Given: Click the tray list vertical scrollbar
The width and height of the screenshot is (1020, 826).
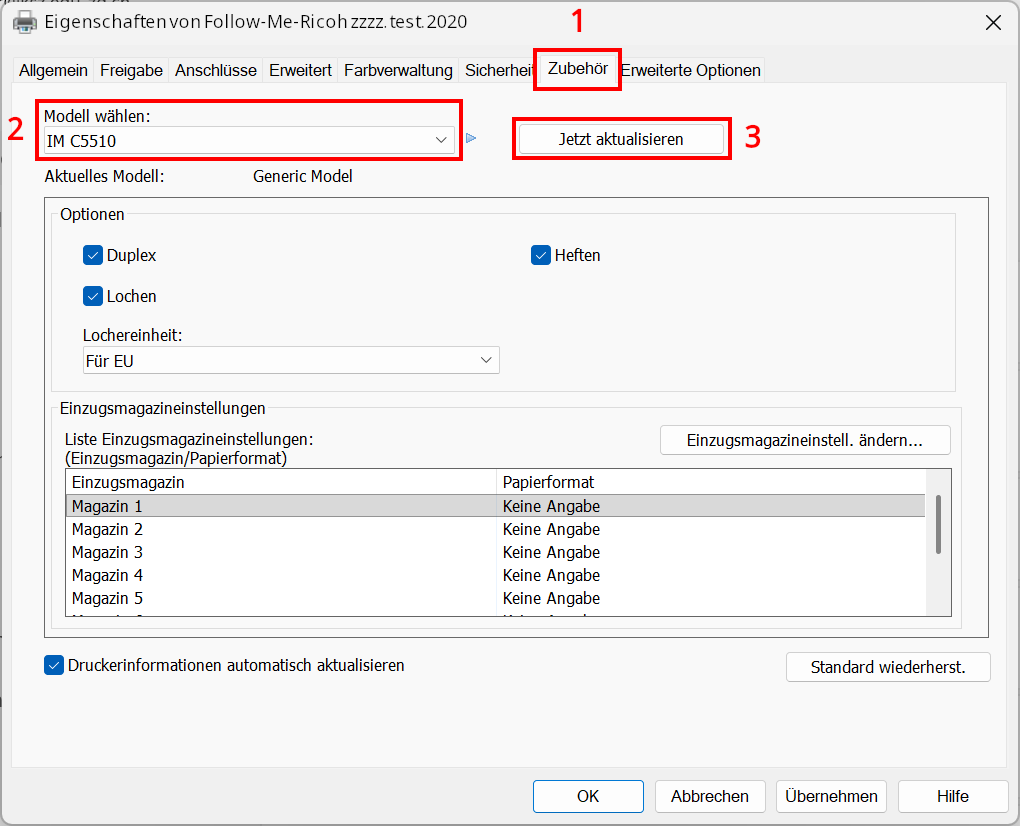Looking at the screenshot, I should click(x=938, y=524).
